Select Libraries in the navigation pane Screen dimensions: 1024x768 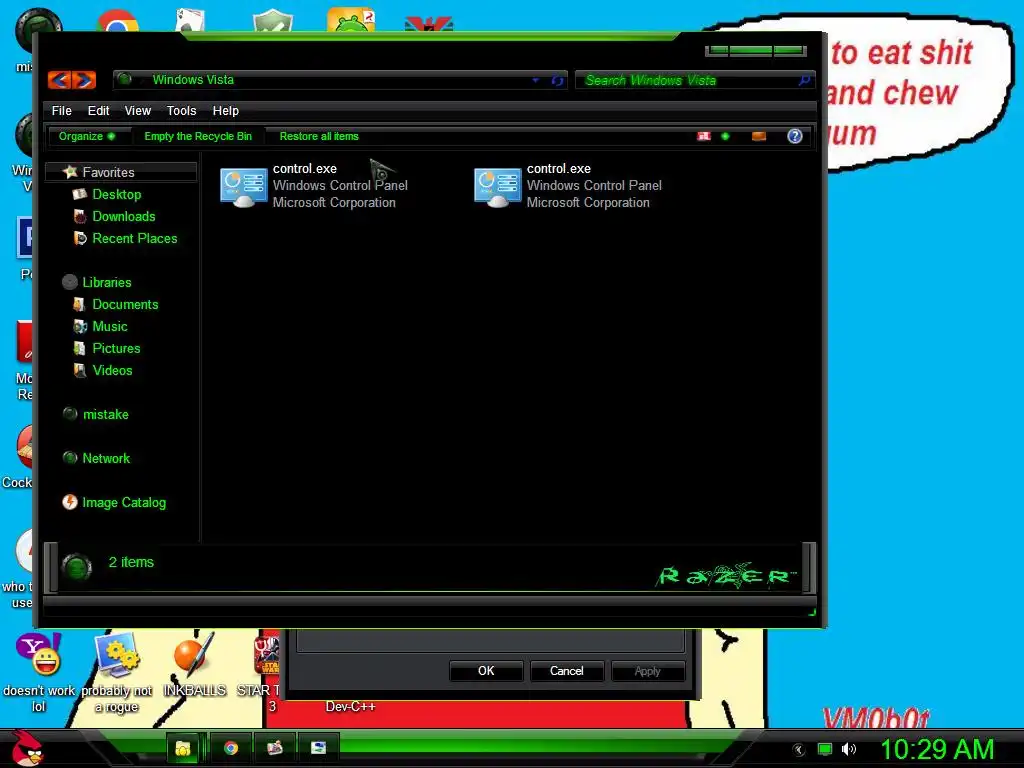(106, 282)
